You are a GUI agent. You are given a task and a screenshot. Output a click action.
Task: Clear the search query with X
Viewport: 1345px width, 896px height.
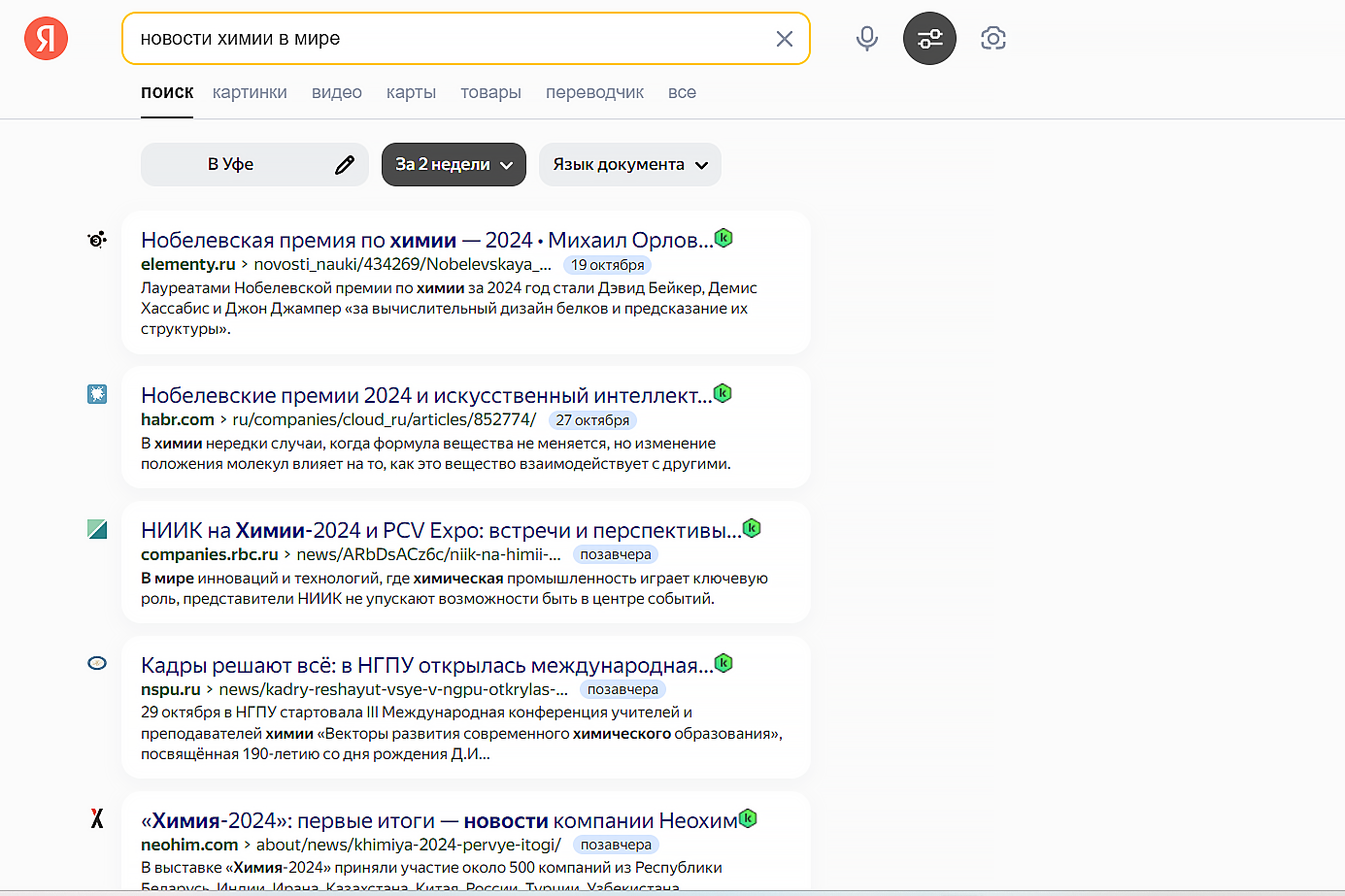(x=785, y=39)
